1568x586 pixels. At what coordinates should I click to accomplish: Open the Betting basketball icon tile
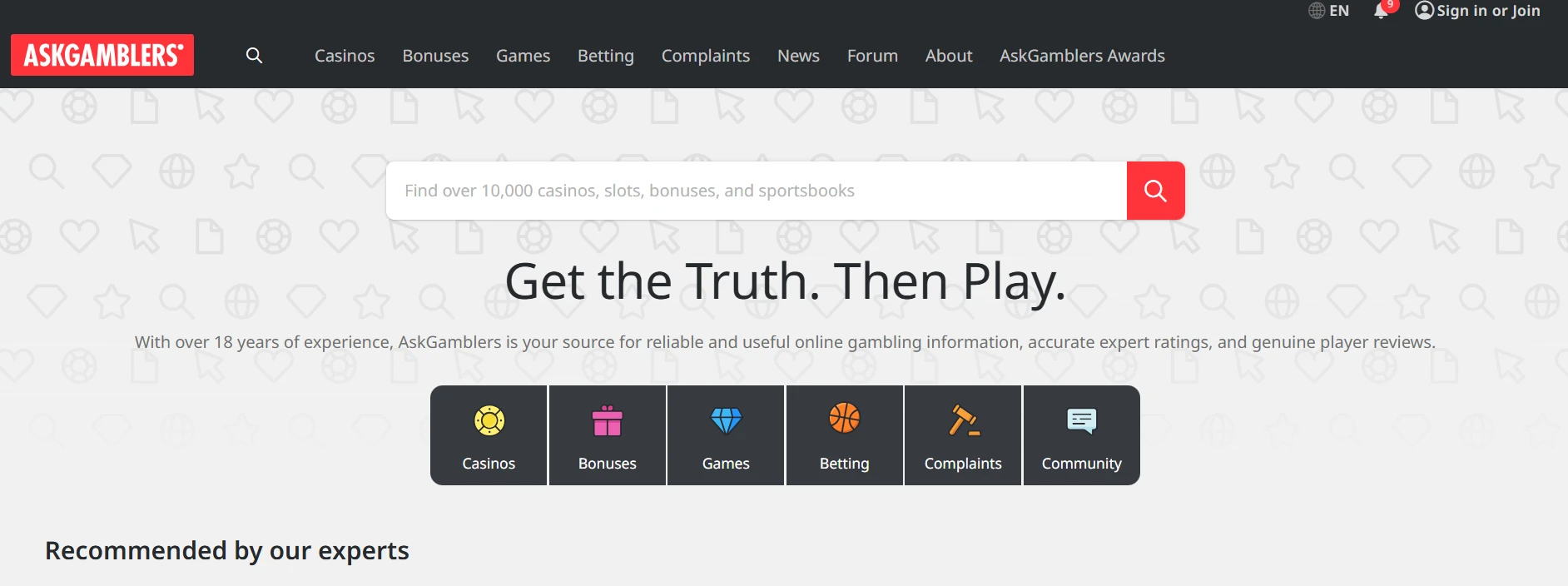click(844, 435)
